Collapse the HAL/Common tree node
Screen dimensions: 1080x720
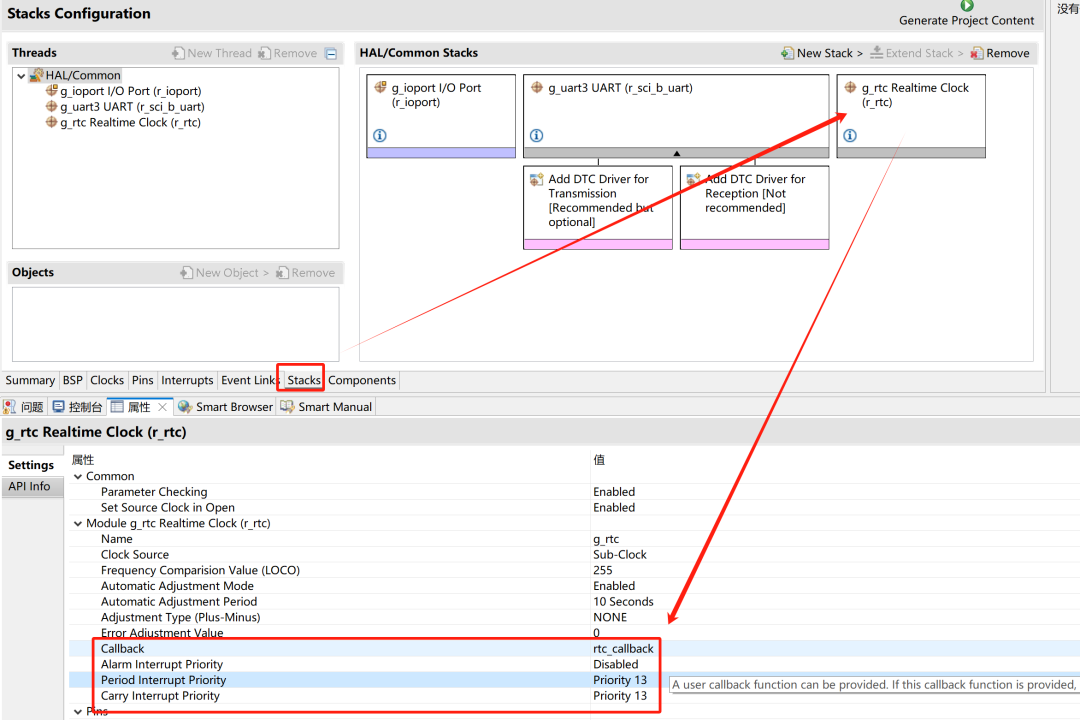[x=21, y=75]
